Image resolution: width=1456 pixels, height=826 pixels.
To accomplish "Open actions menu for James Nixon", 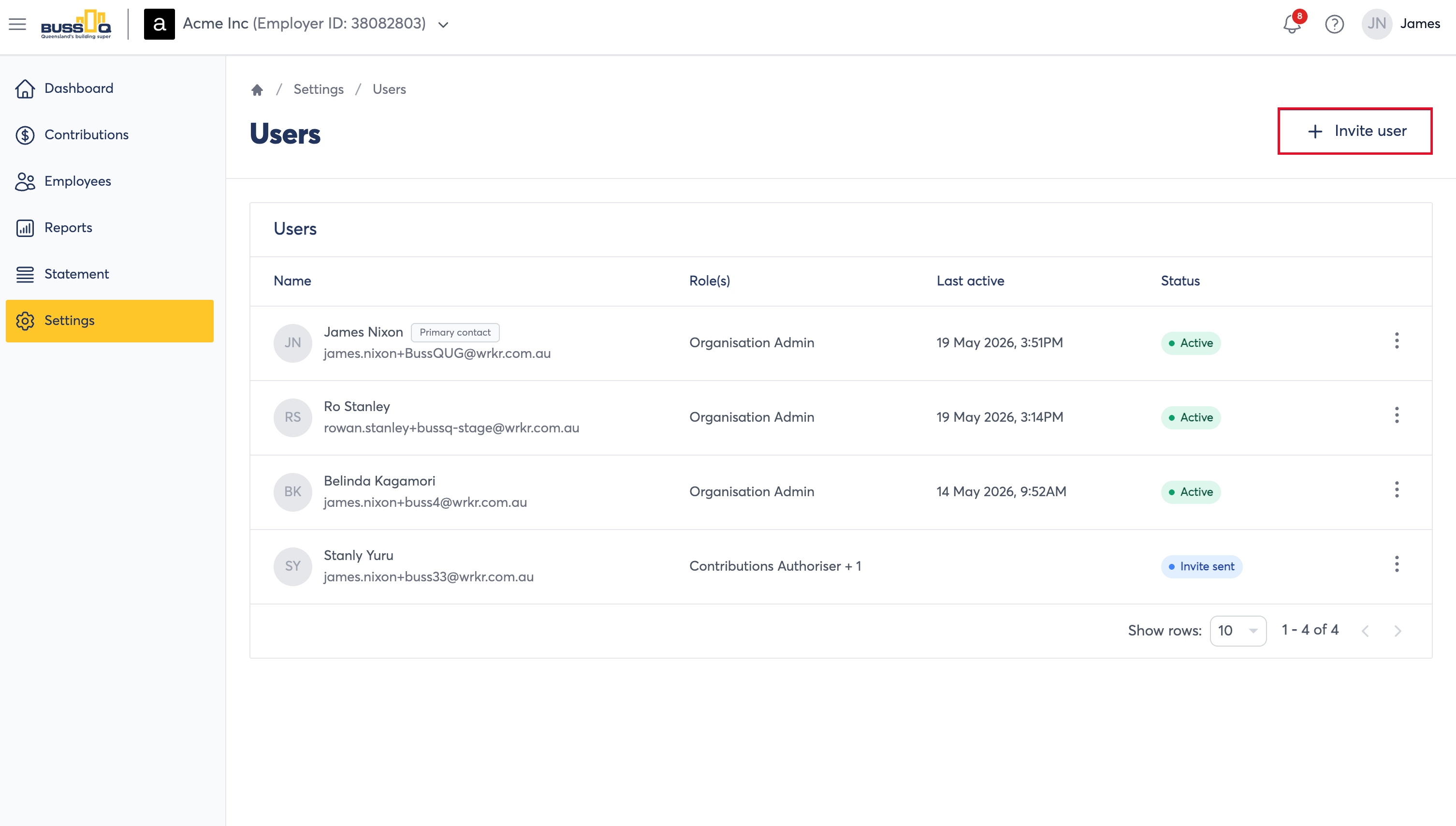I will (x=1397, y=341).
